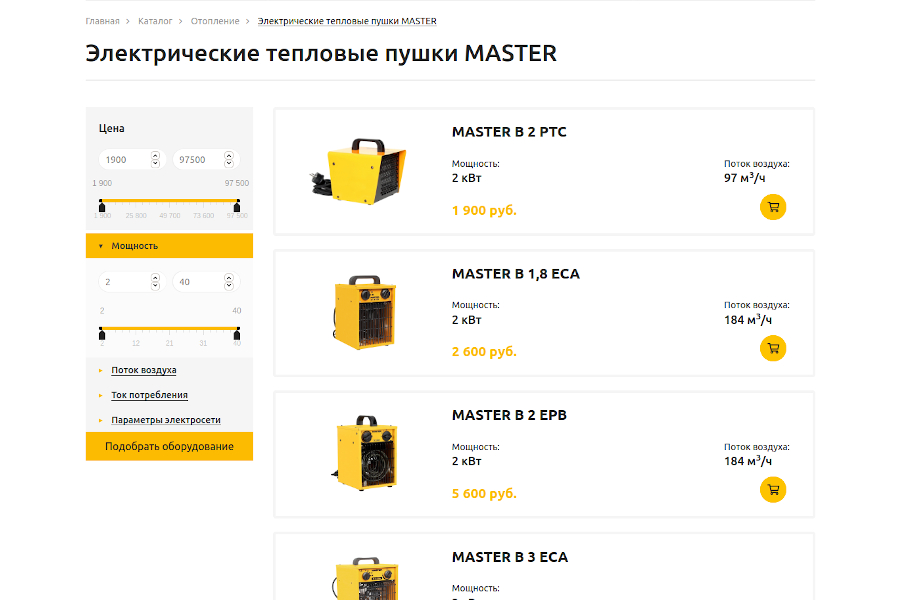Click the left price slider handle

click(102, 205)
